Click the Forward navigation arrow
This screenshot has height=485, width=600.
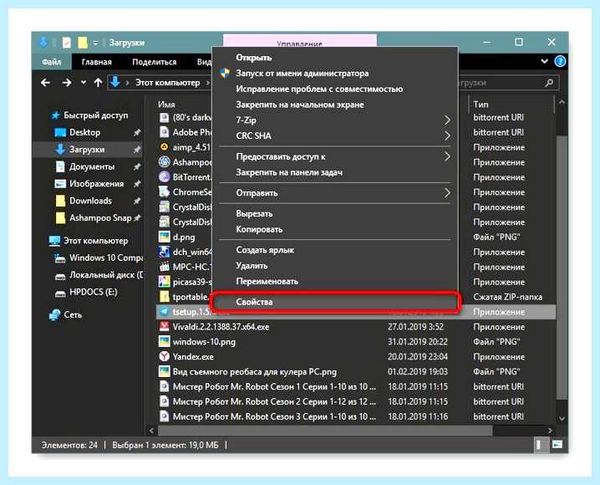[67, 82]
